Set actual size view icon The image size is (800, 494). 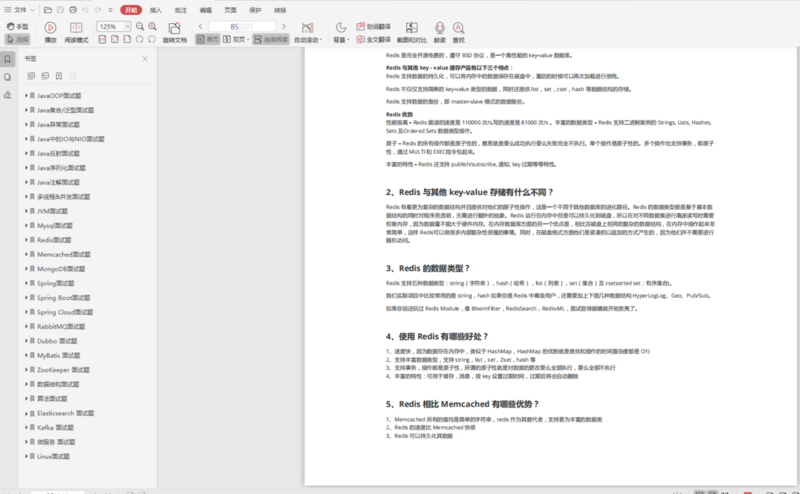point(102,39)
